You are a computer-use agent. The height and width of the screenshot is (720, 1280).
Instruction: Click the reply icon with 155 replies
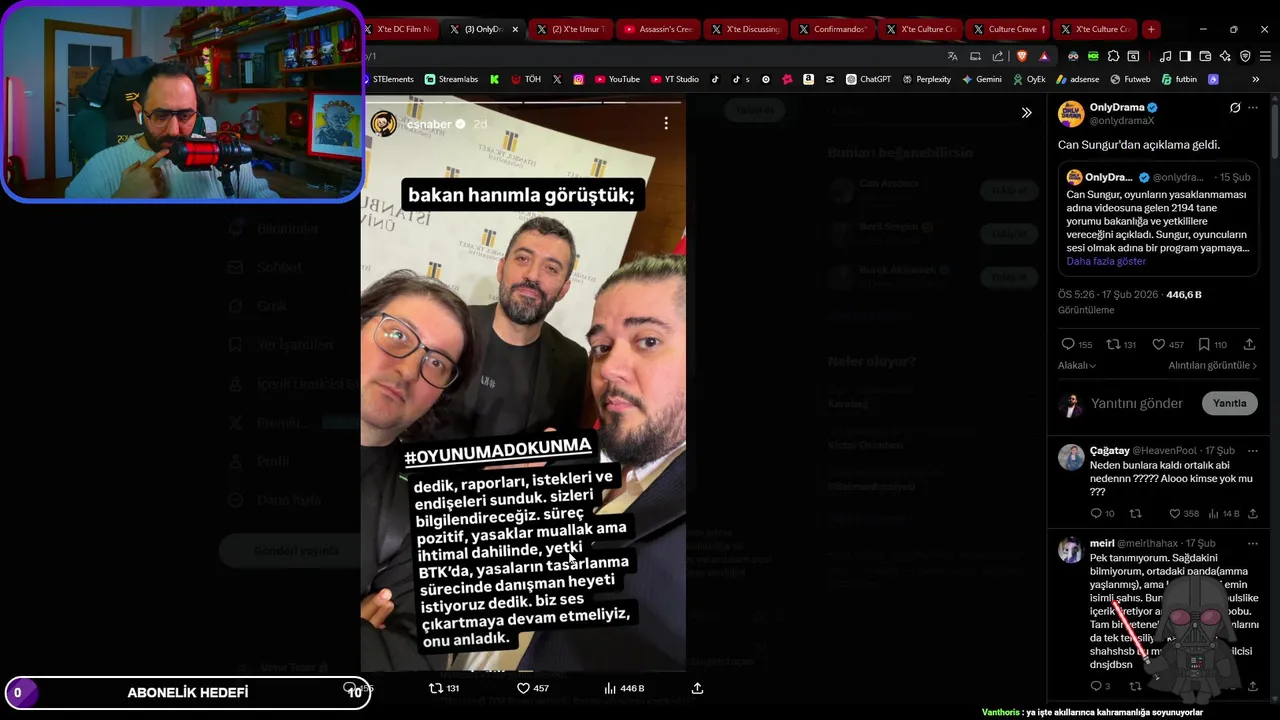1067,344
